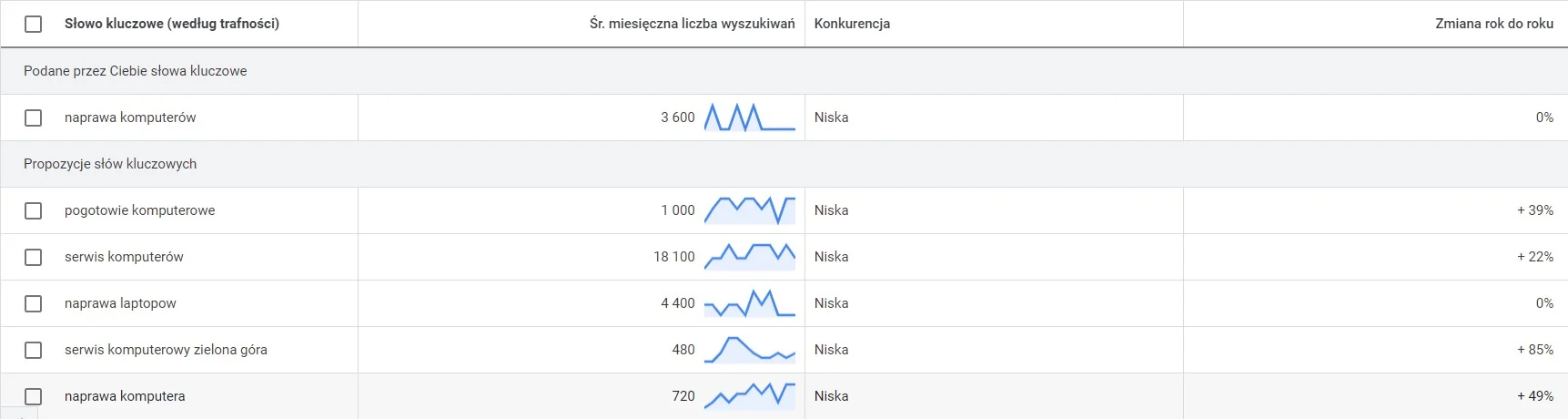Click 'Propozycje słów kluczowych' section row
This screenshot has width=1568, height=419.
(x=110, y=164)
